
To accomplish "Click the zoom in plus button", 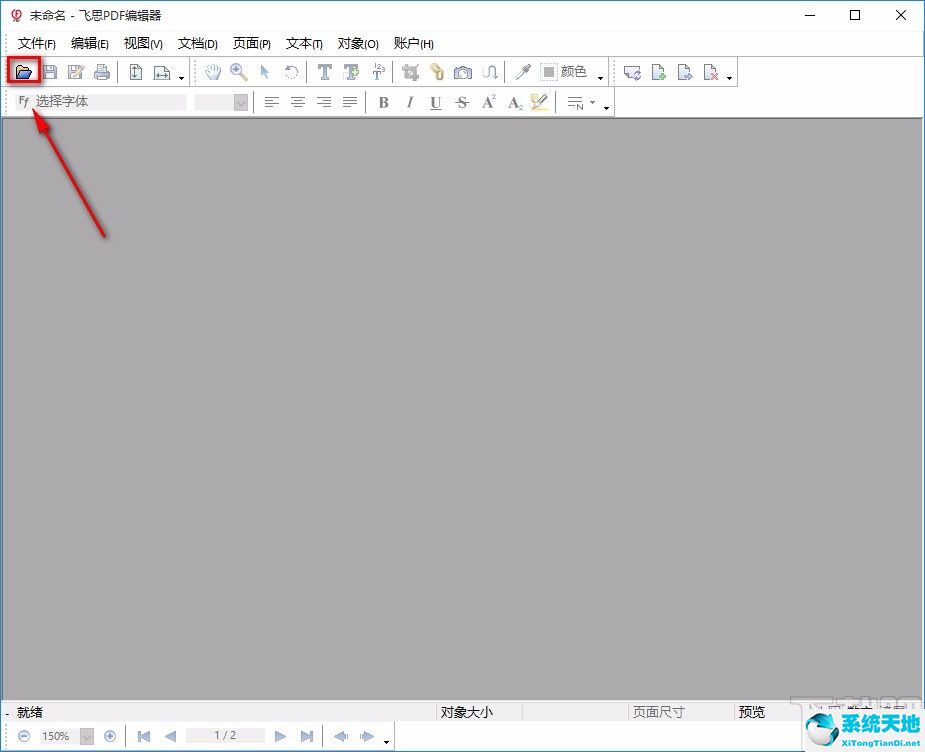I will (x=110, y=736).
